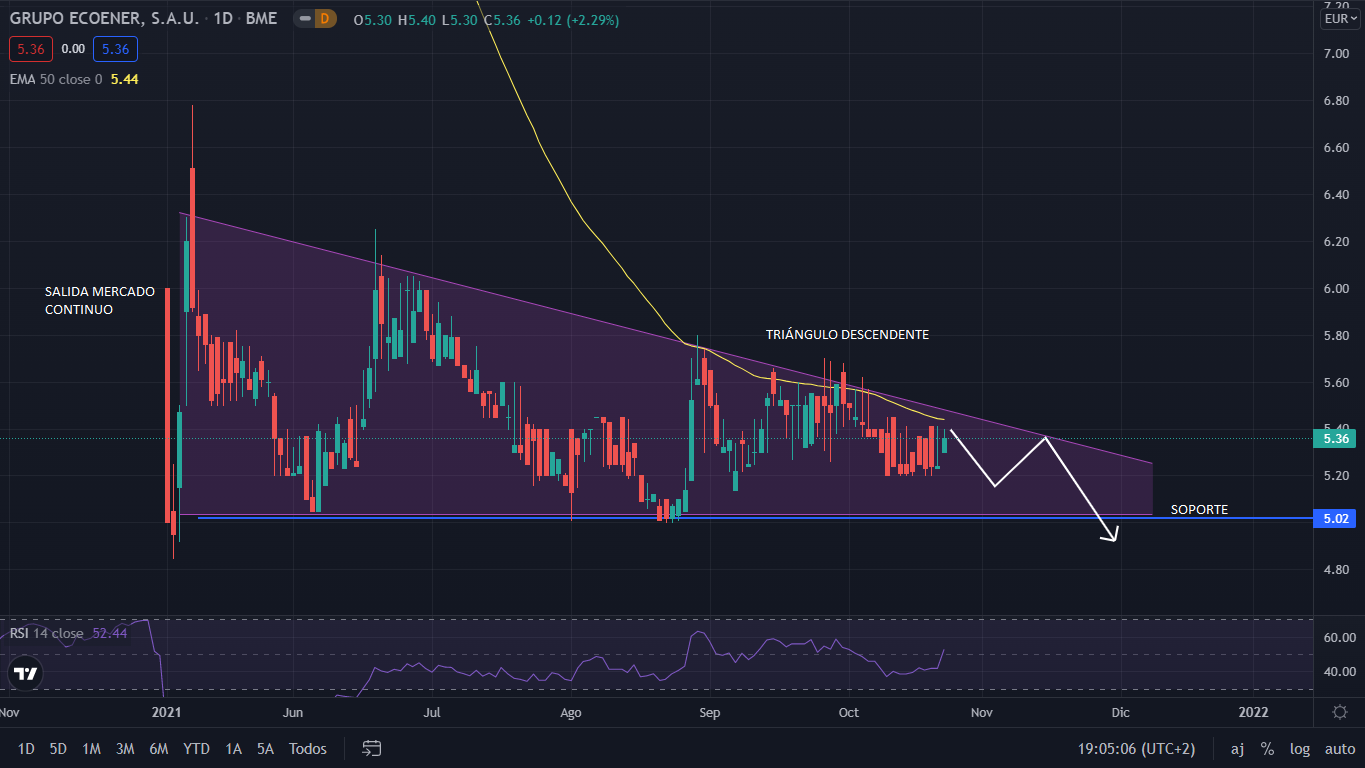Select the 6M time range

[158, 748]
